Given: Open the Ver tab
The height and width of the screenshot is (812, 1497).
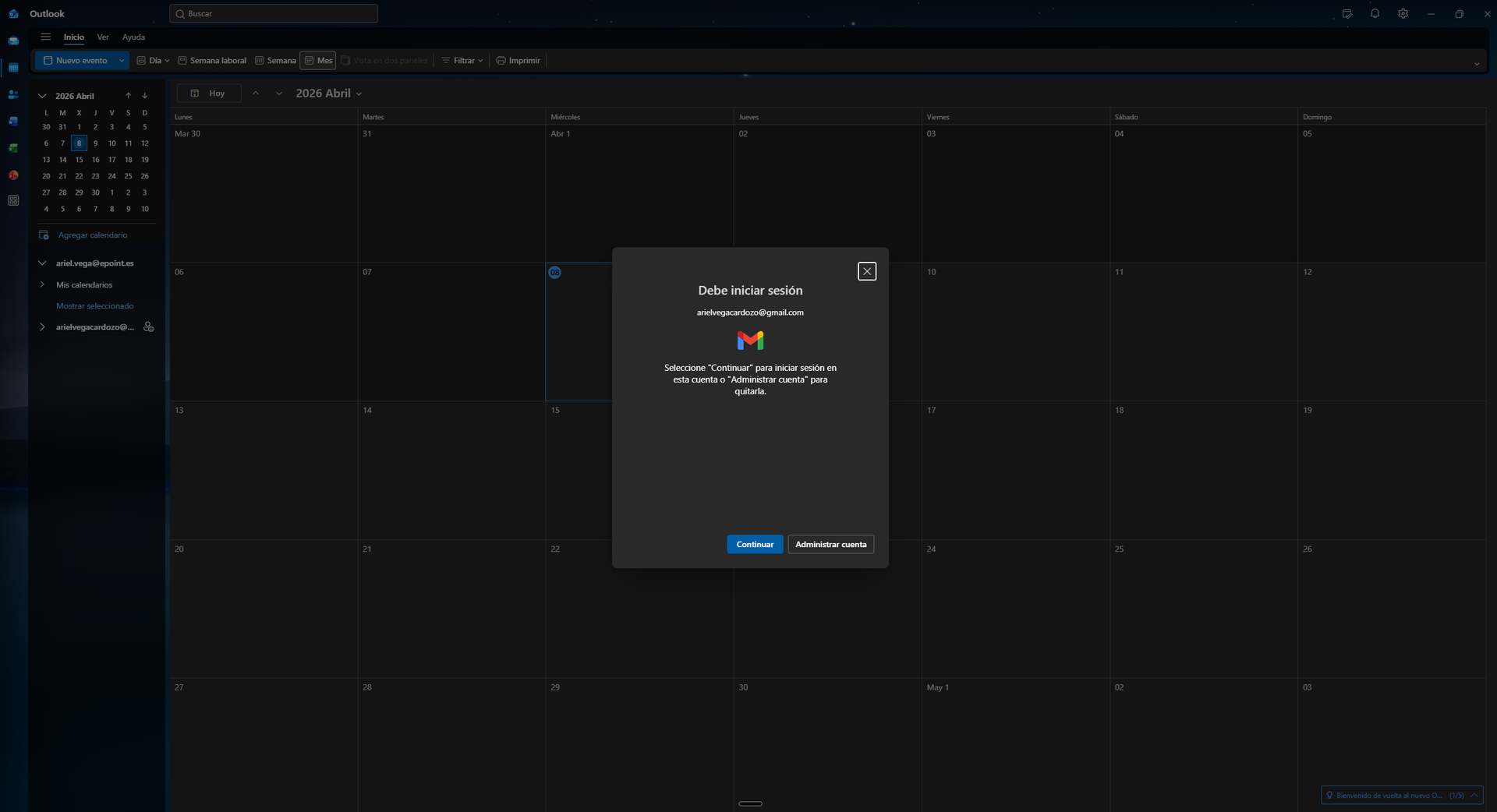Looking at the screenshot, I should pyautogui.click(x=103, y=37).
